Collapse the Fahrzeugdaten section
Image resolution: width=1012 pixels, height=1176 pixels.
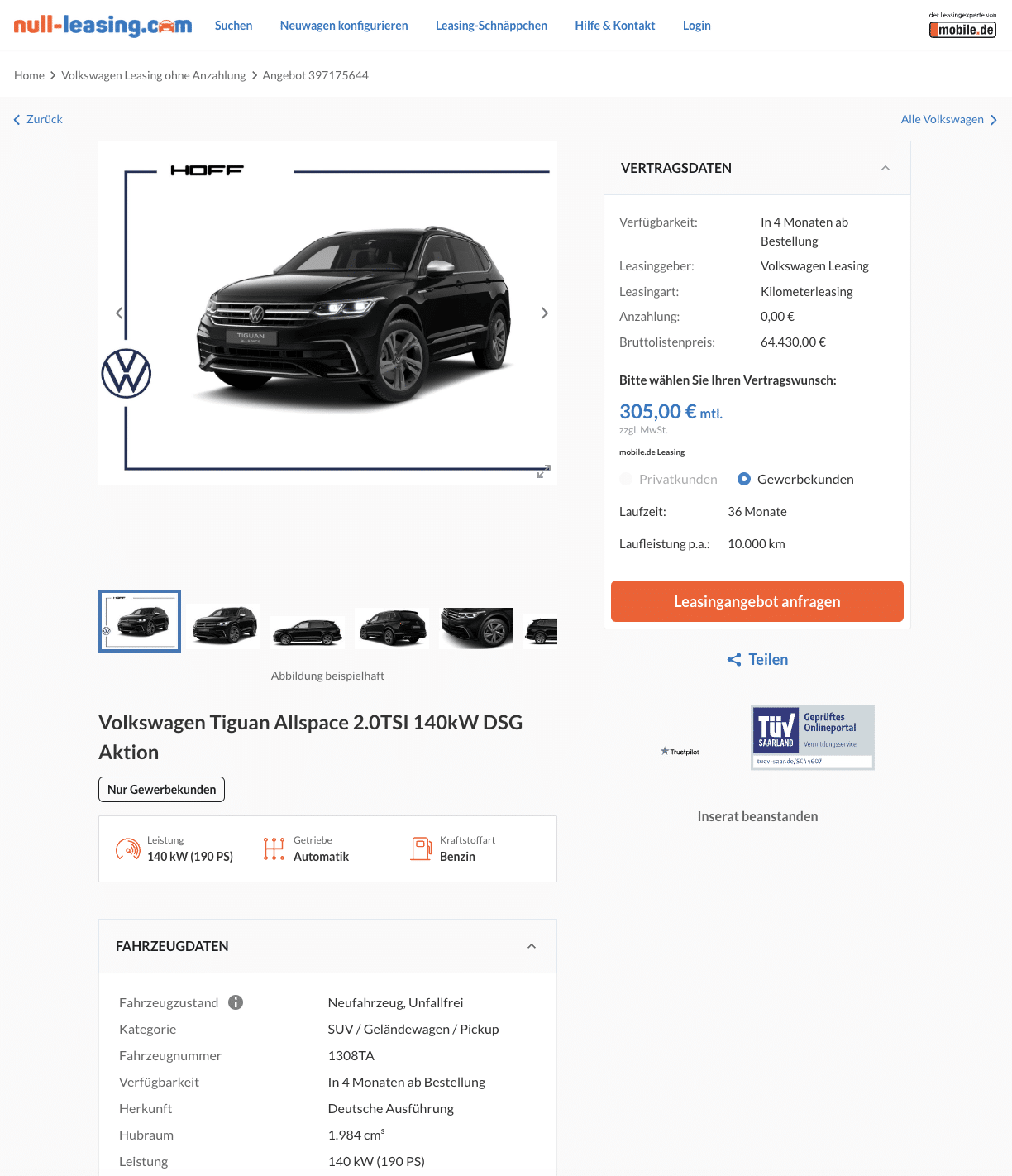(532, 946)
